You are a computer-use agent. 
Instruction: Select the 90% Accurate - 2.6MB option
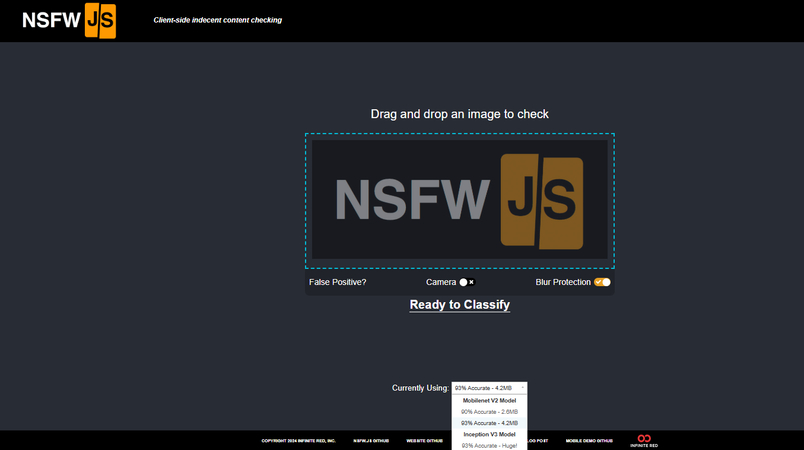coord(489,412)
